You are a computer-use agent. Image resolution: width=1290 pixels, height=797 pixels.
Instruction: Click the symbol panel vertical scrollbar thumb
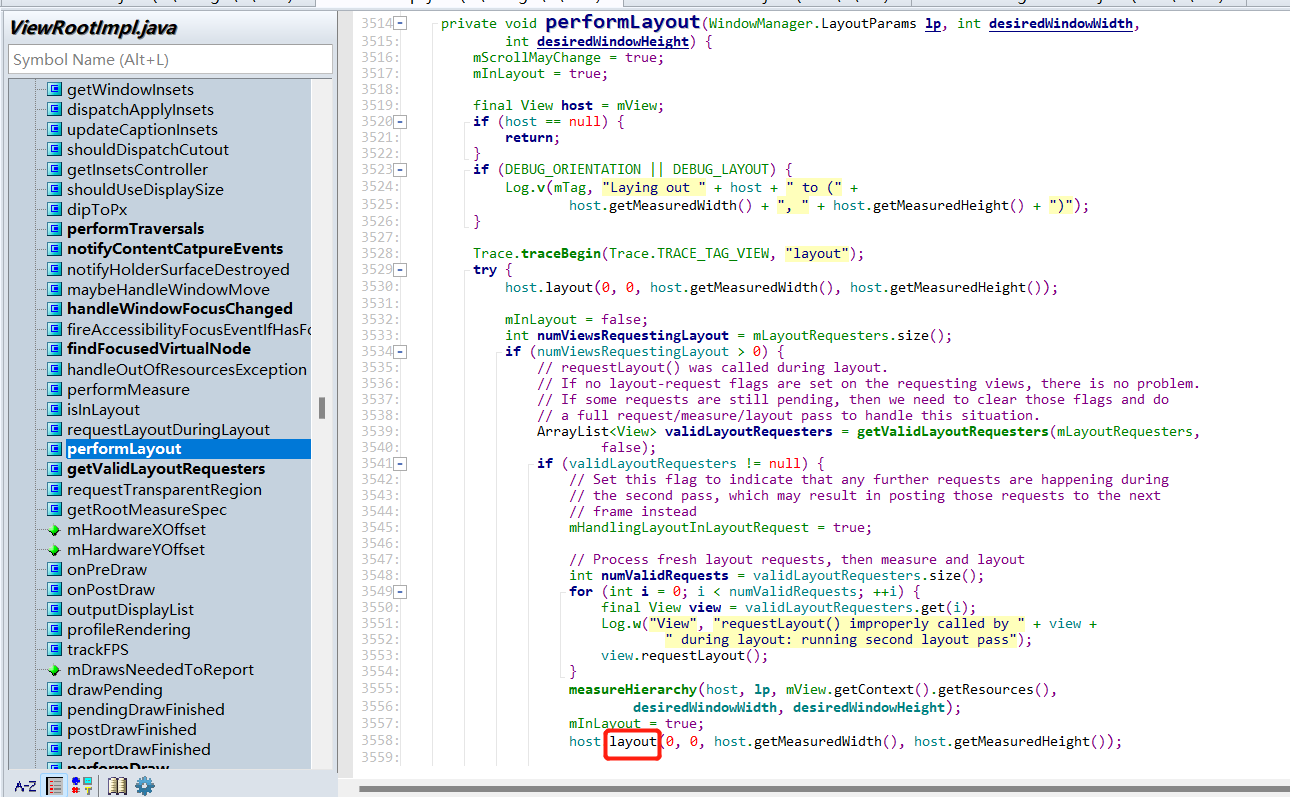[x=322, y=408]
